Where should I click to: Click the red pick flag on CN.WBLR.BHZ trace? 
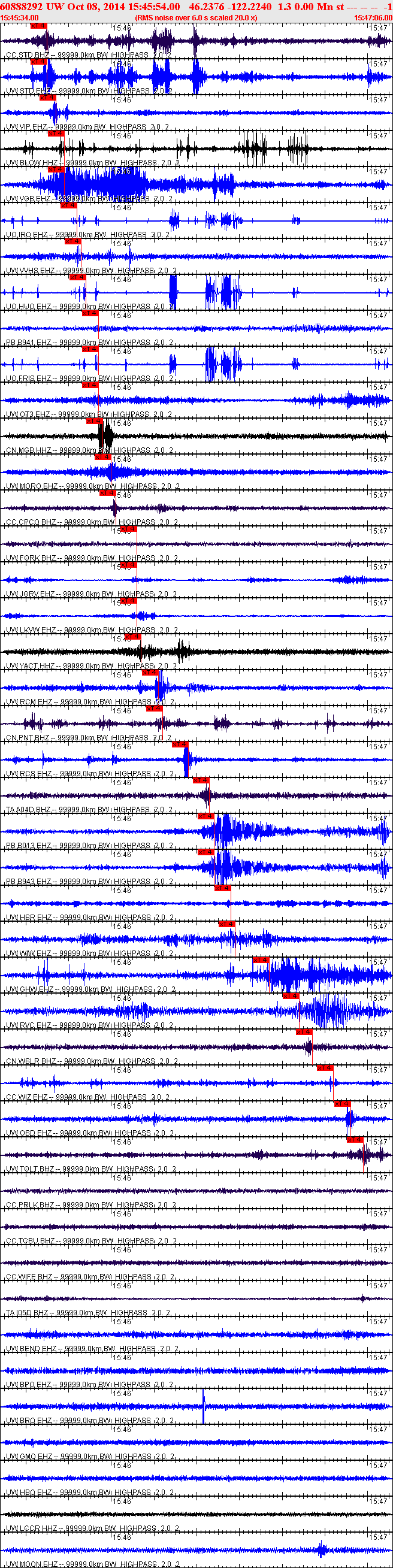[x=303, y=1031]
